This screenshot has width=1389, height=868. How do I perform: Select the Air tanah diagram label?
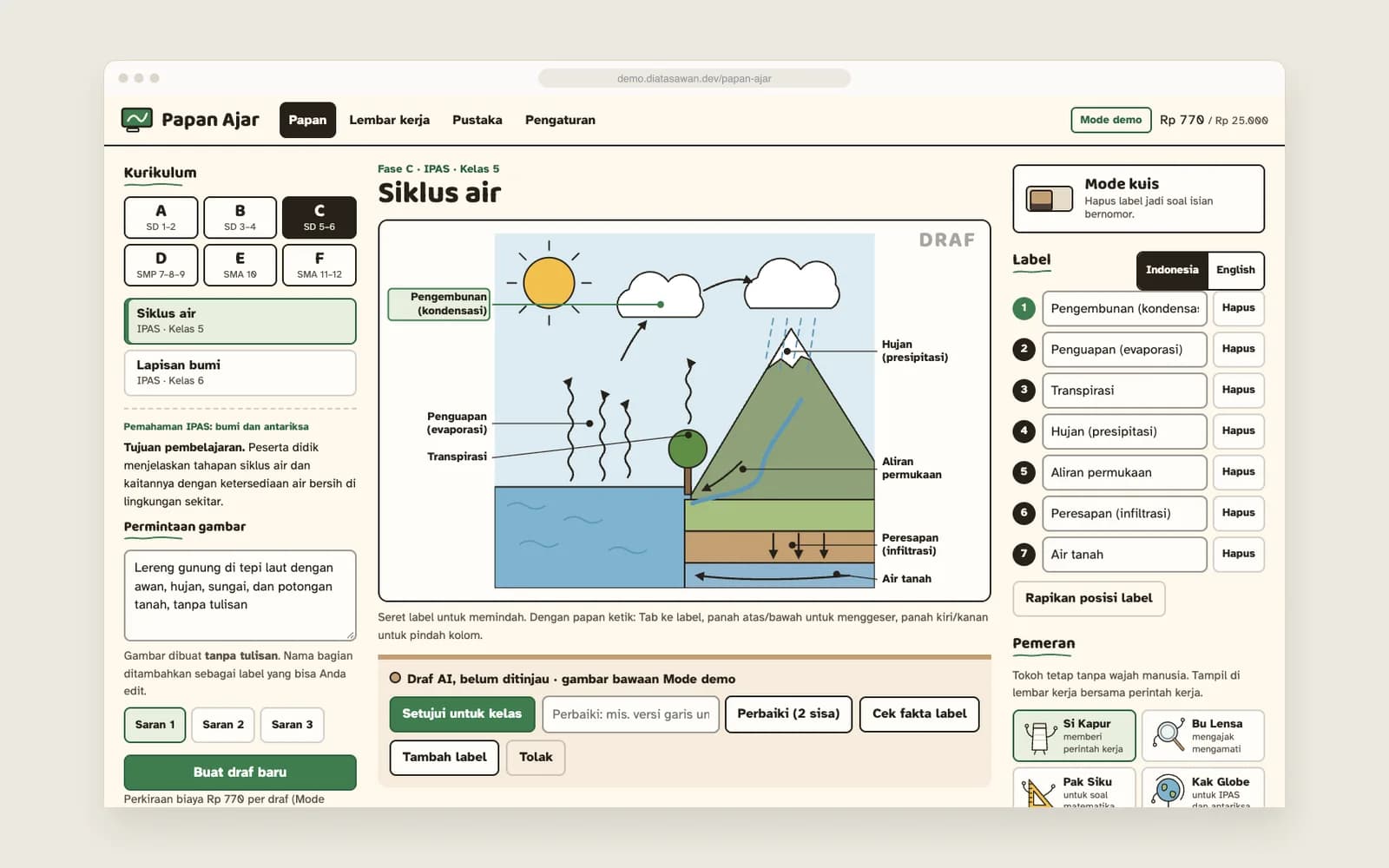(906, 579)
